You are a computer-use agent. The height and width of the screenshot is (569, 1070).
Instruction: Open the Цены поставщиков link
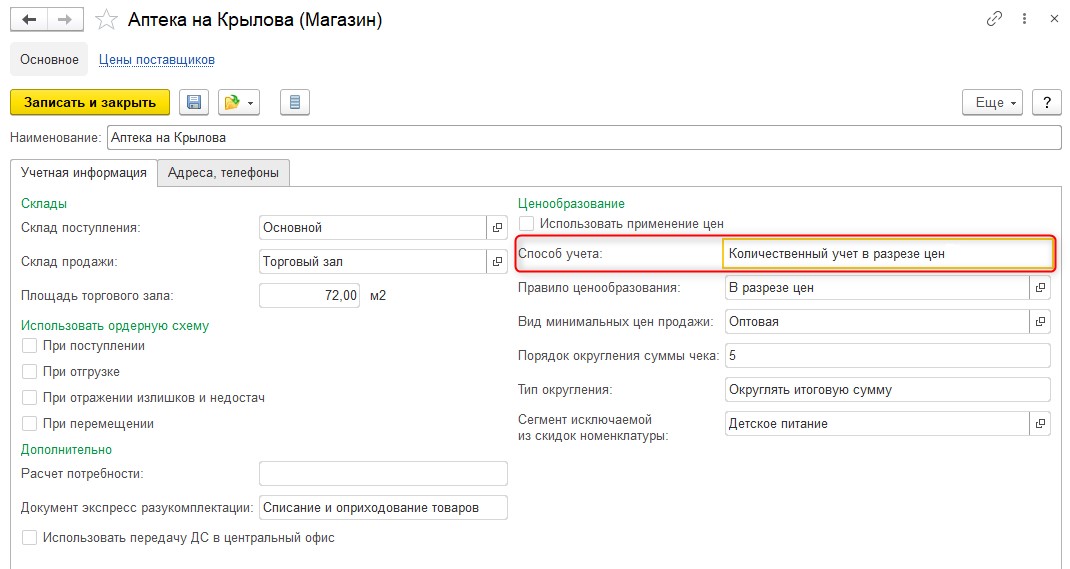[157, 59]
